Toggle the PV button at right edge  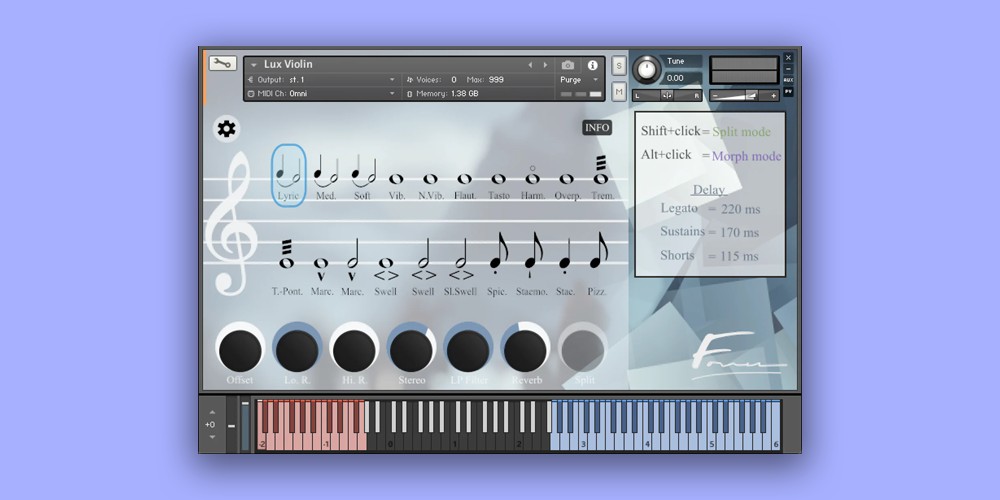[x=788, y=92]
